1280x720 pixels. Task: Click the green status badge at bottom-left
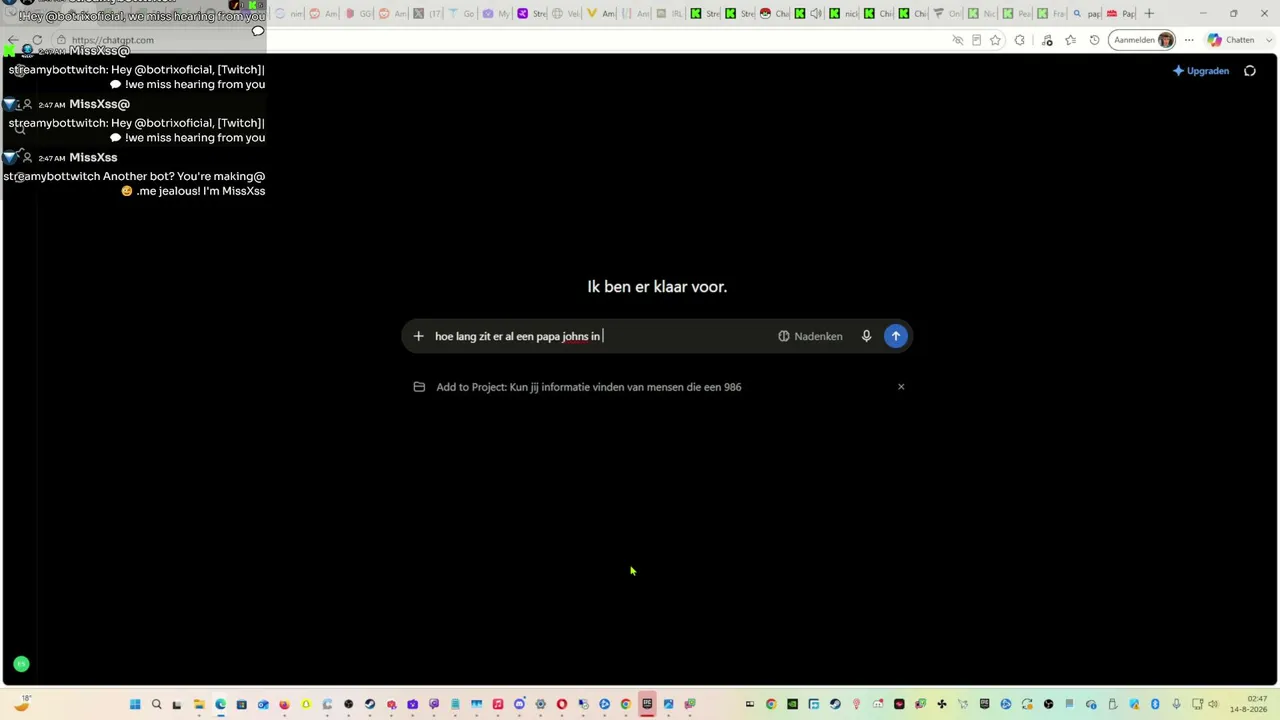tap(21, 664)
